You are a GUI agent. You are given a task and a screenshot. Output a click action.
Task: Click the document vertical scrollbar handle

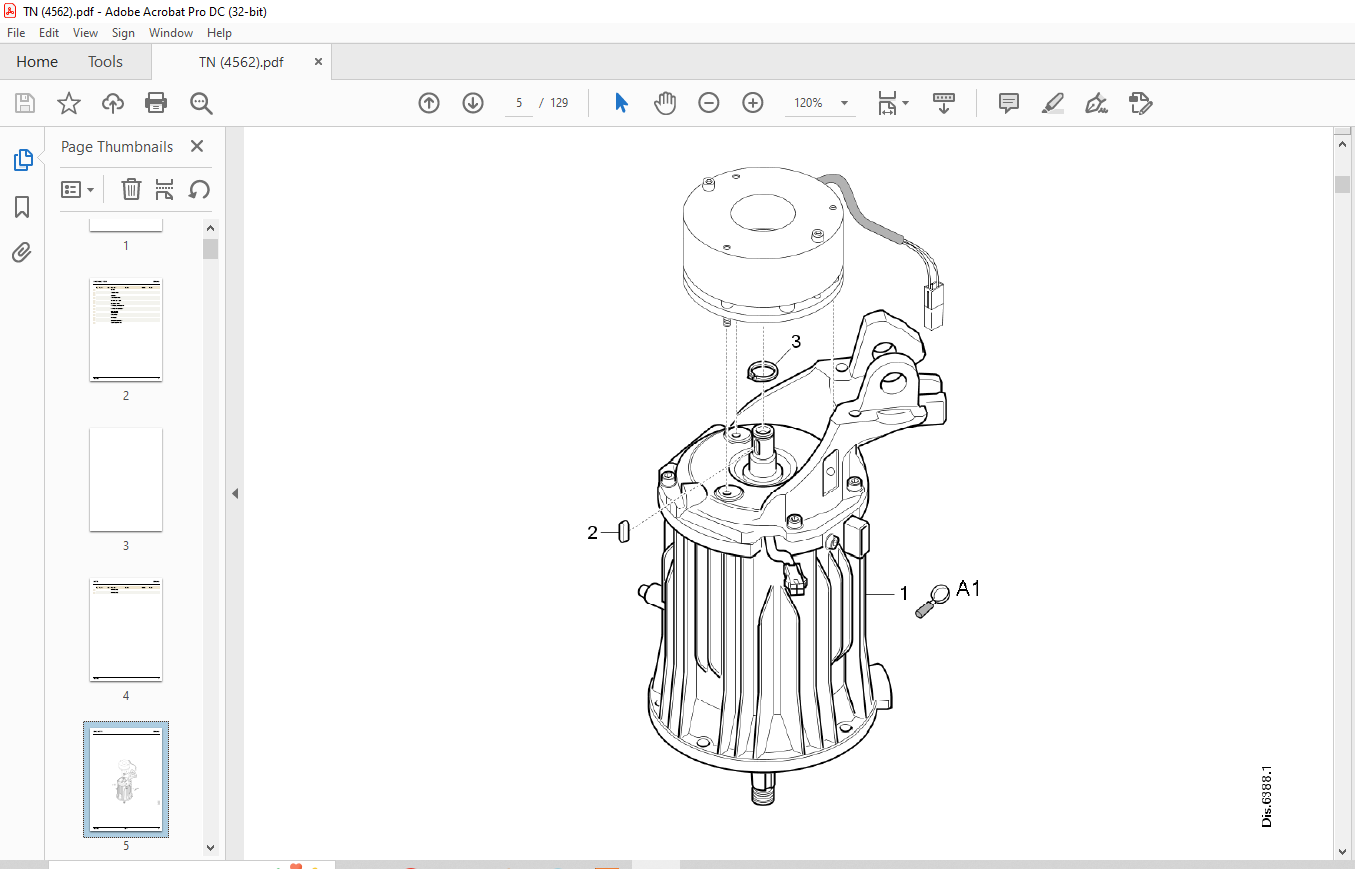click(x=1342, y=184)
